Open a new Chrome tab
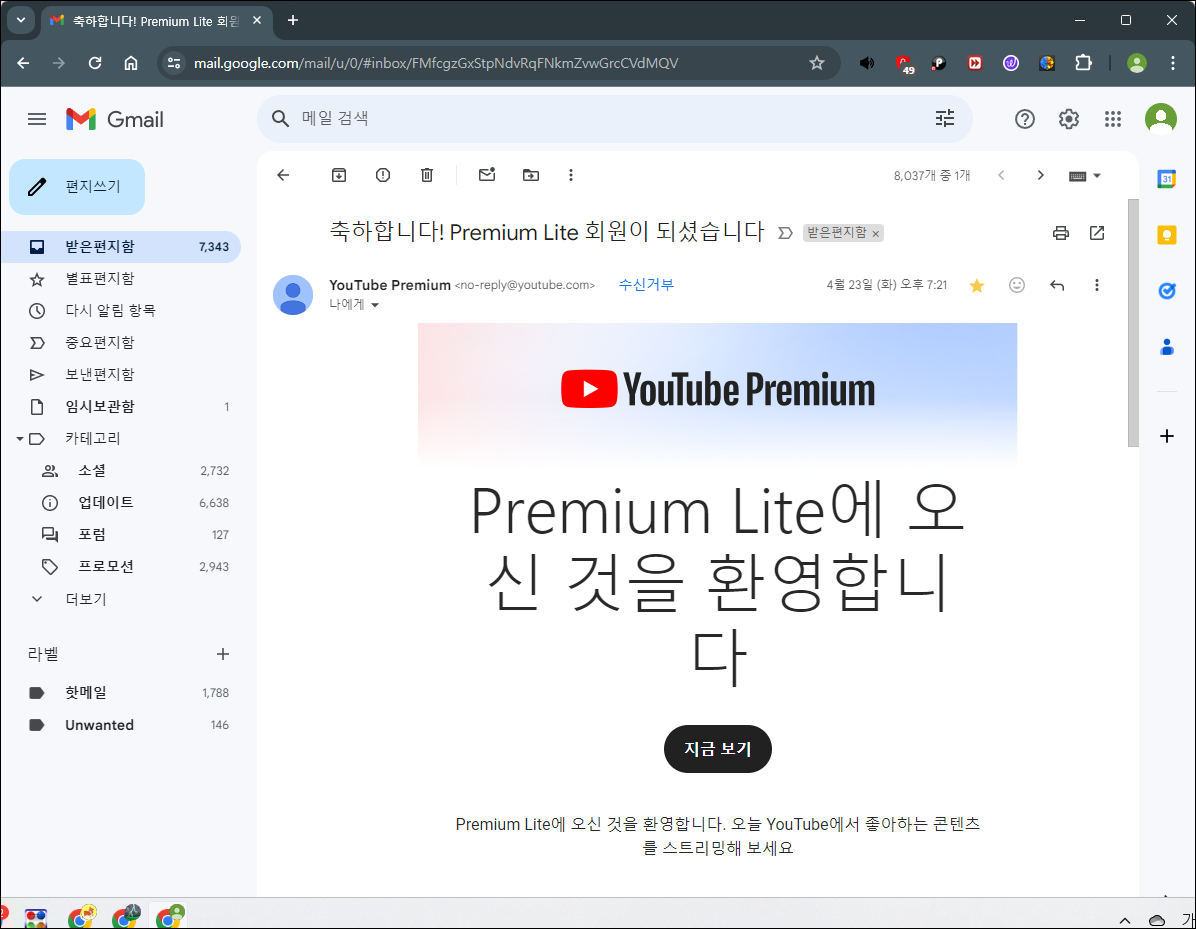The image size is (1196, 929). [x=293, y=21]
